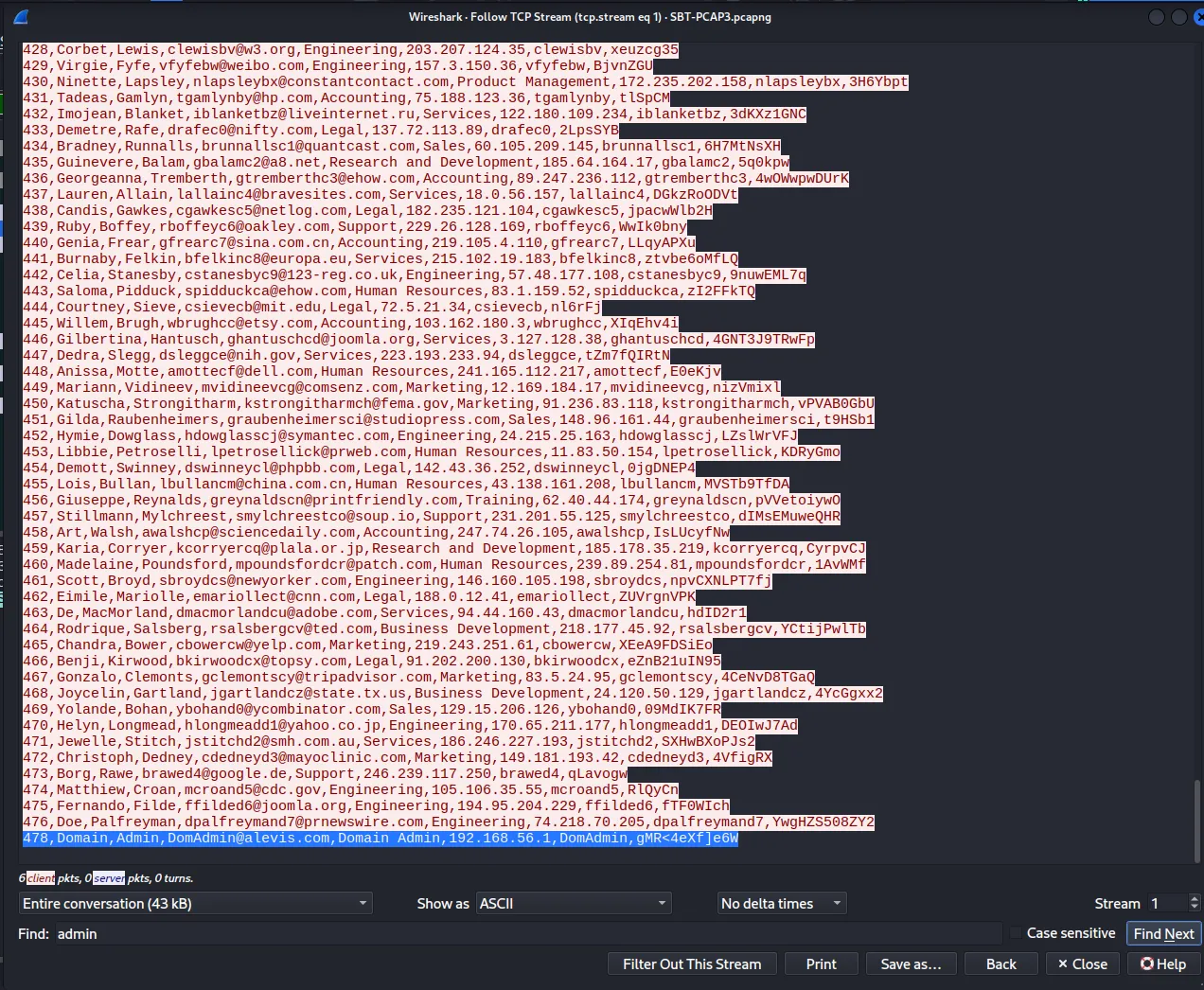Click line 456 Giuseppe Reynalds
Screen dimensions: 1204x990
click(431, 500)
